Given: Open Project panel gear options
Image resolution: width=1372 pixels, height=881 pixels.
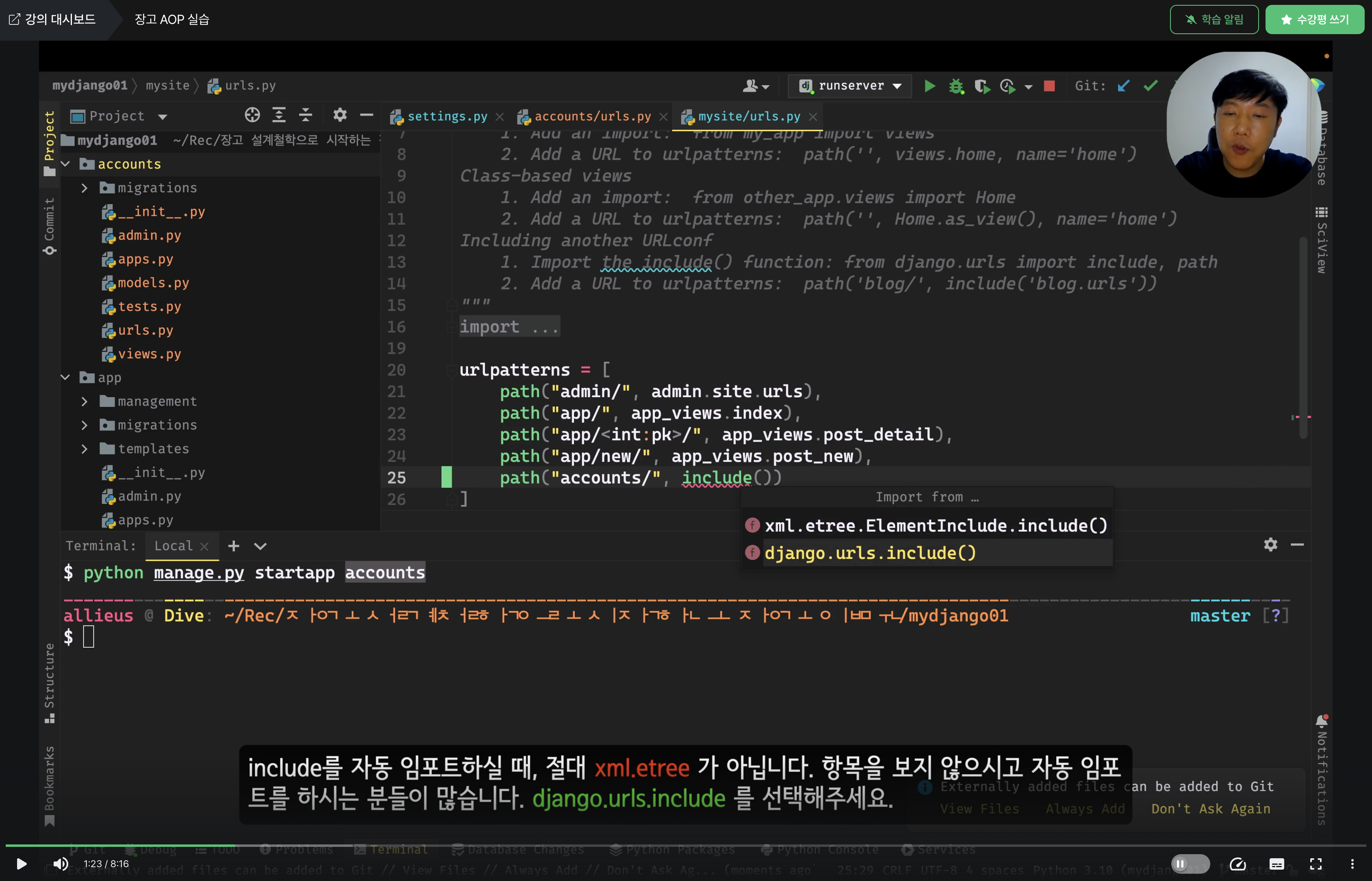Looking at the screenshot, I should point(340,115).
